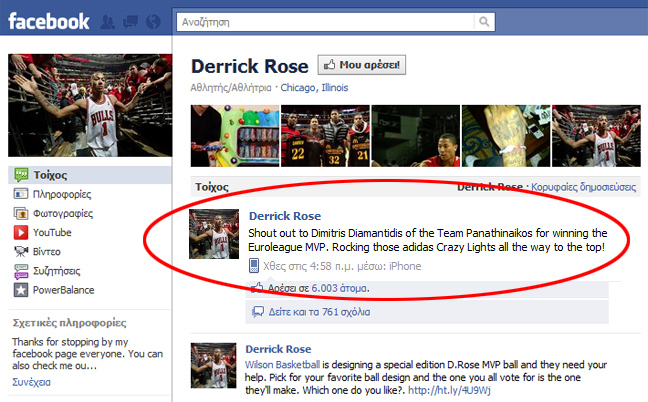Click the YouTube icon in sidebar
The width and height of the screenshot is (648, 402).
point(22,232)
